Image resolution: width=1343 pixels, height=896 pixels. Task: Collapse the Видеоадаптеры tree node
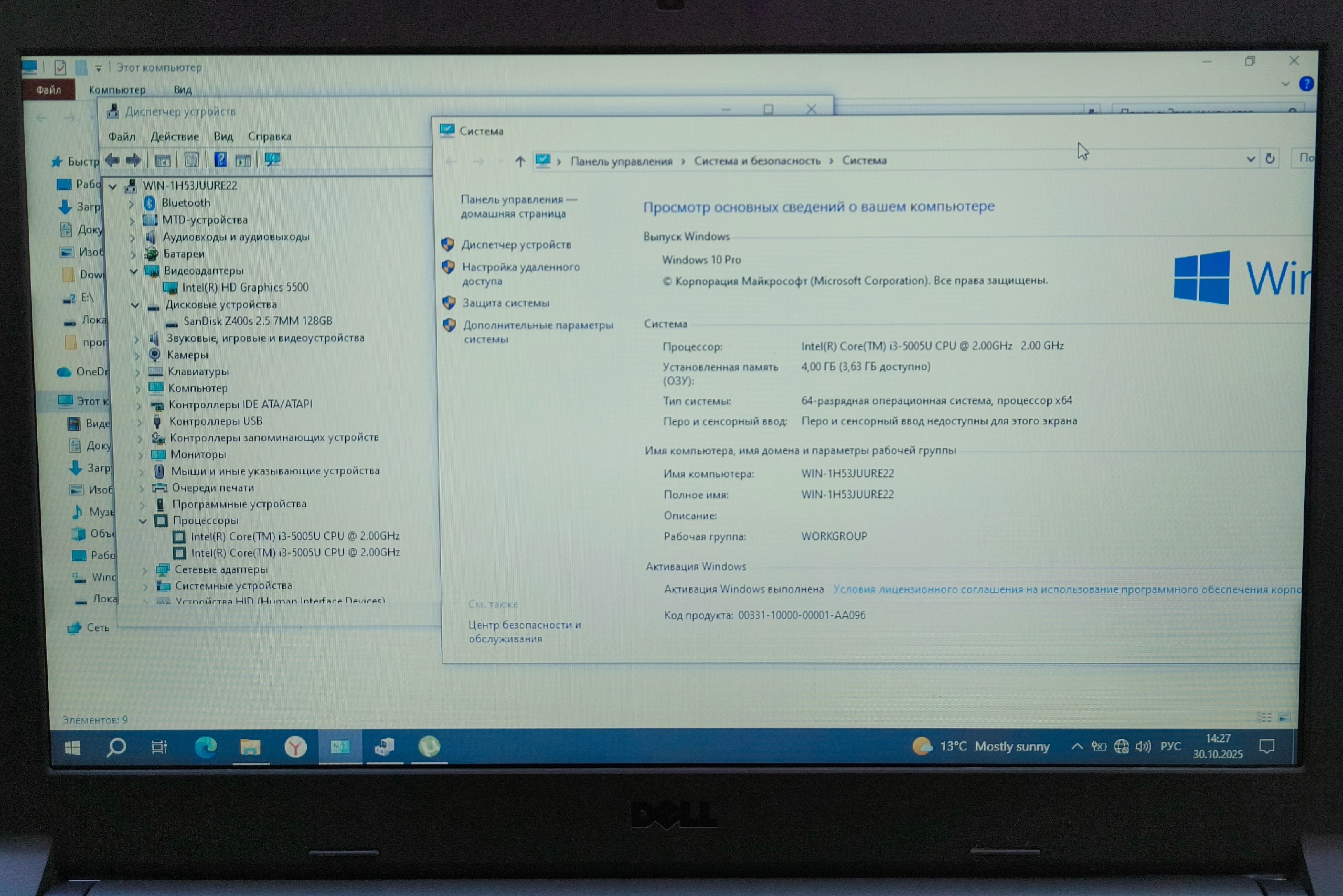pyautogui.click(x=134, y=271)
